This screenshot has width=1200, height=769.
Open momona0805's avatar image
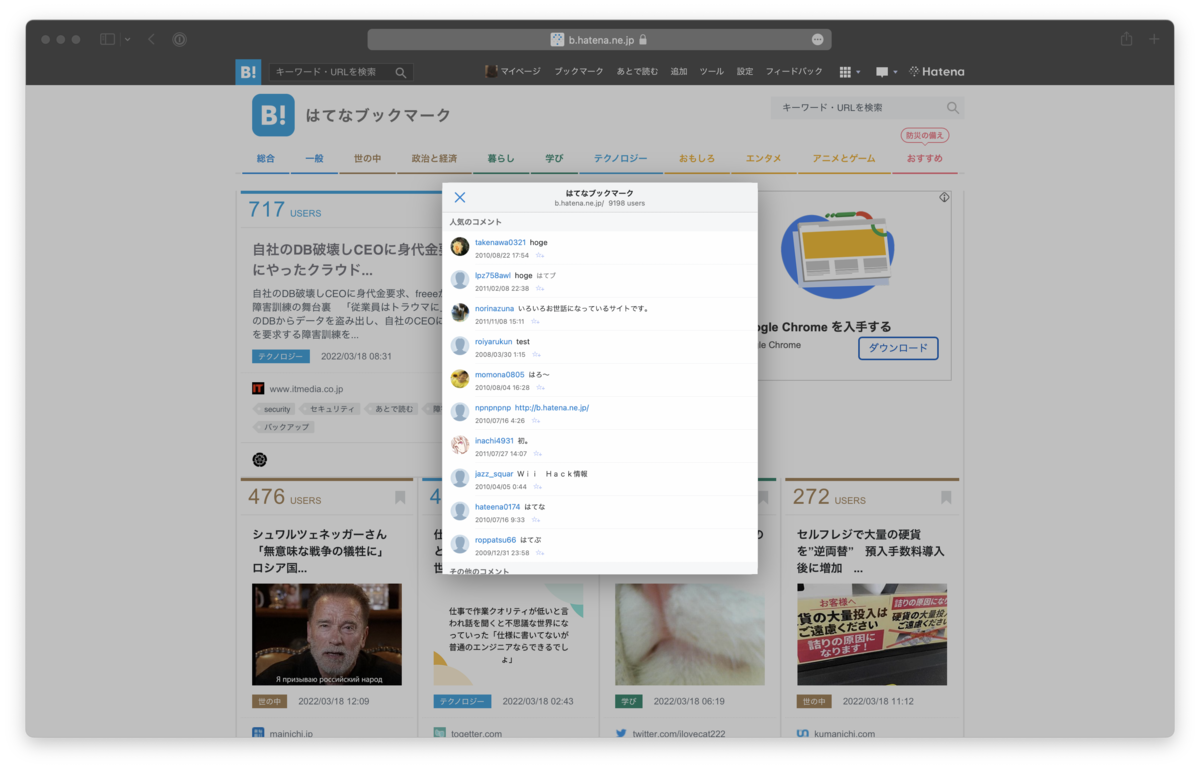(460, 379)
